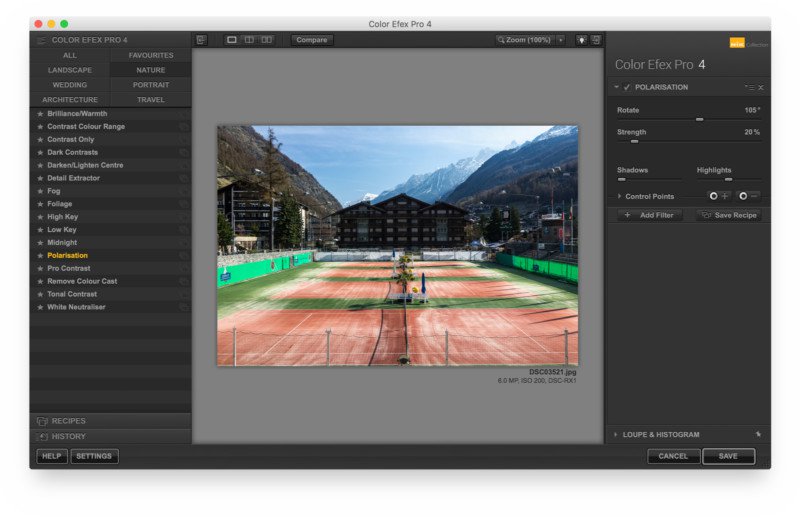
Task: Open presets icon for Remove Colour Cast
Action: tap(184, 281)
